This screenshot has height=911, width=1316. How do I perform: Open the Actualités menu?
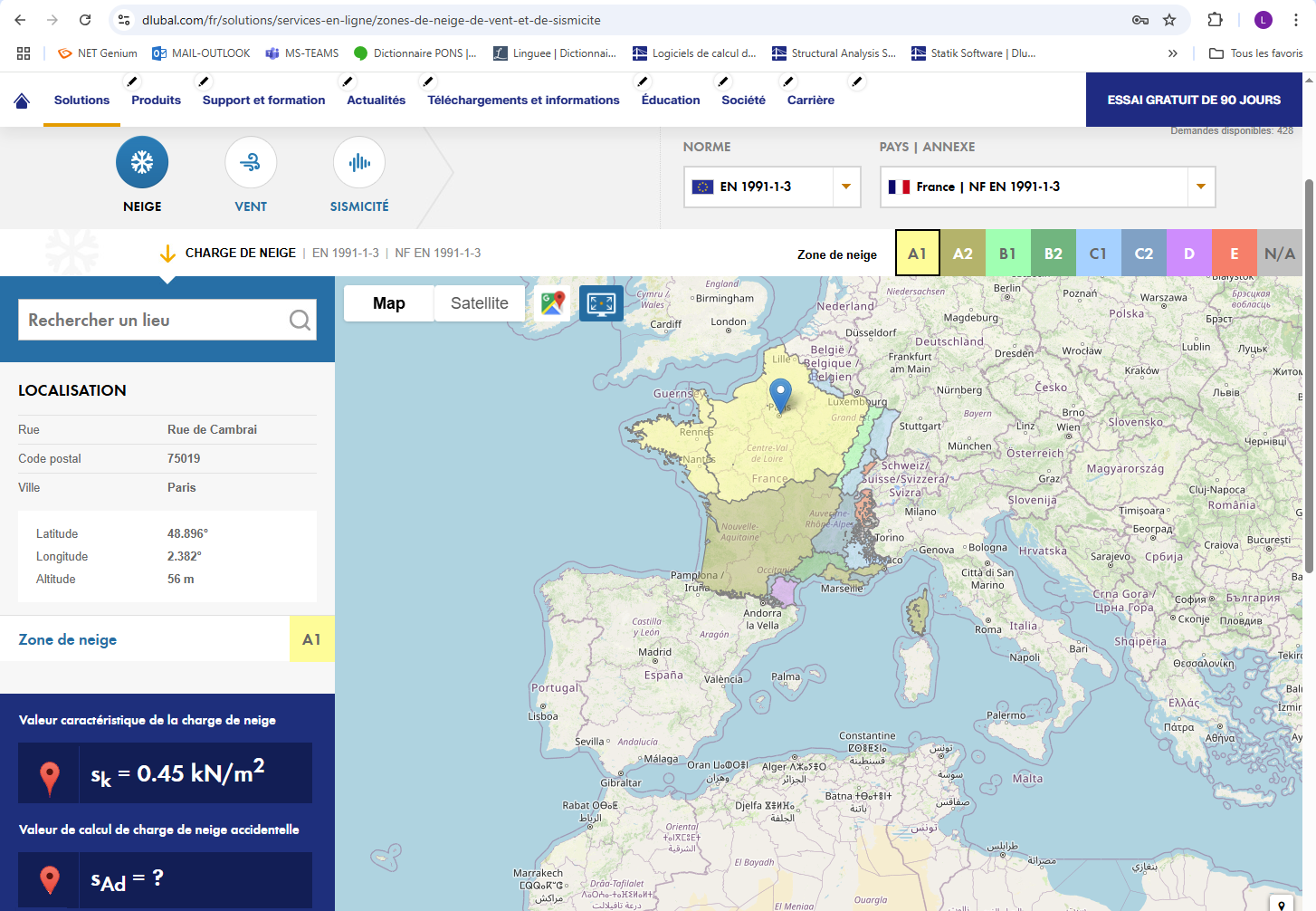click(x=376, y=101)
